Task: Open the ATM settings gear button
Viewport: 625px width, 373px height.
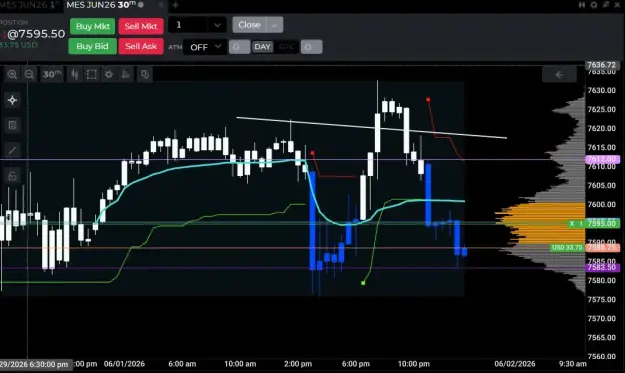Action: pyautogui.click(x=239, y=47)
